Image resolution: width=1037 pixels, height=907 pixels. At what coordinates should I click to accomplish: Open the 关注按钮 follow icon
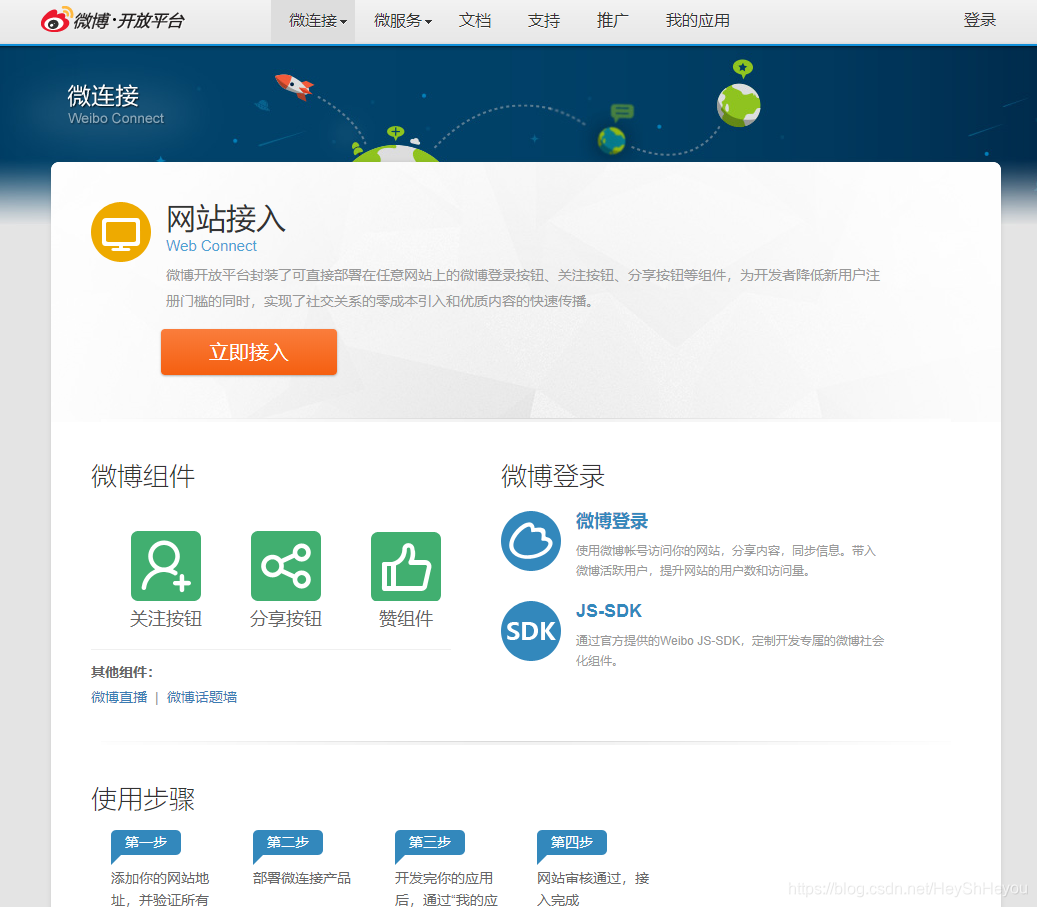click(x=166, y=566)
